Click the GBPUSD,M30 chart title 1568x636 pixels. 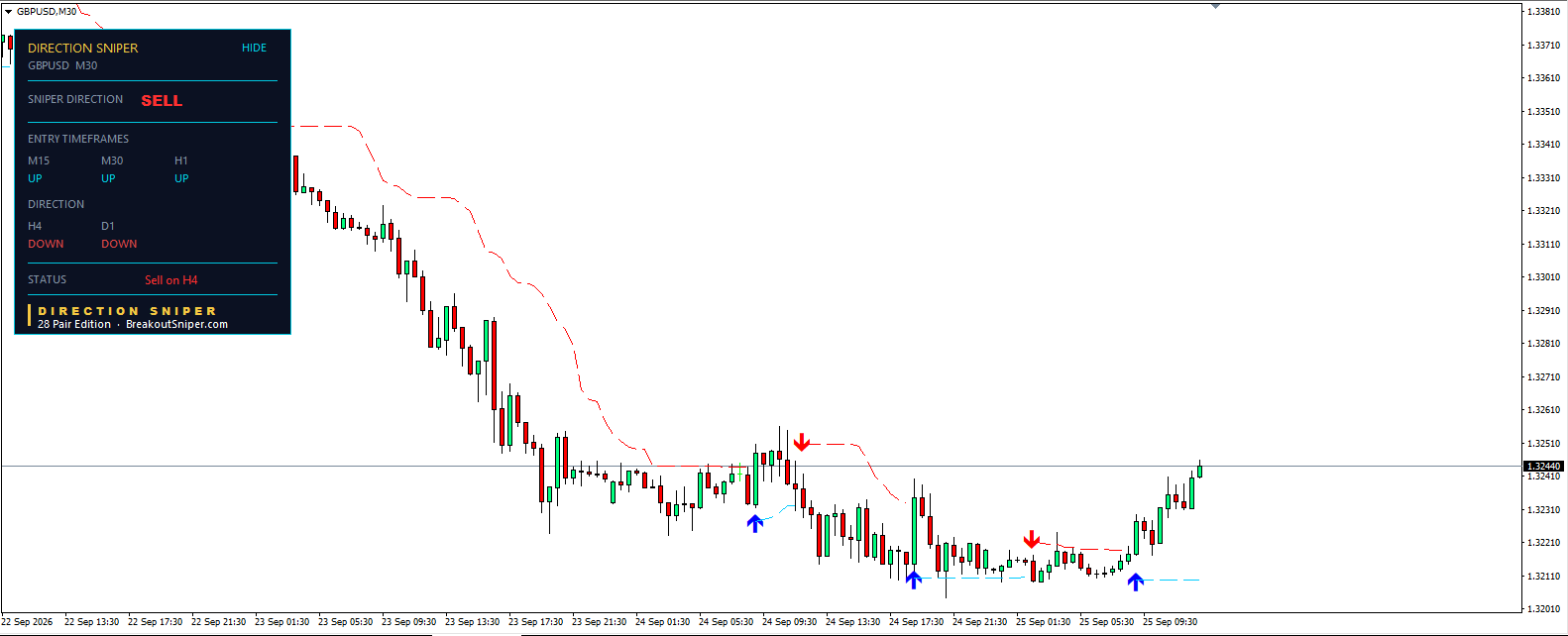[x=47, y=12]
